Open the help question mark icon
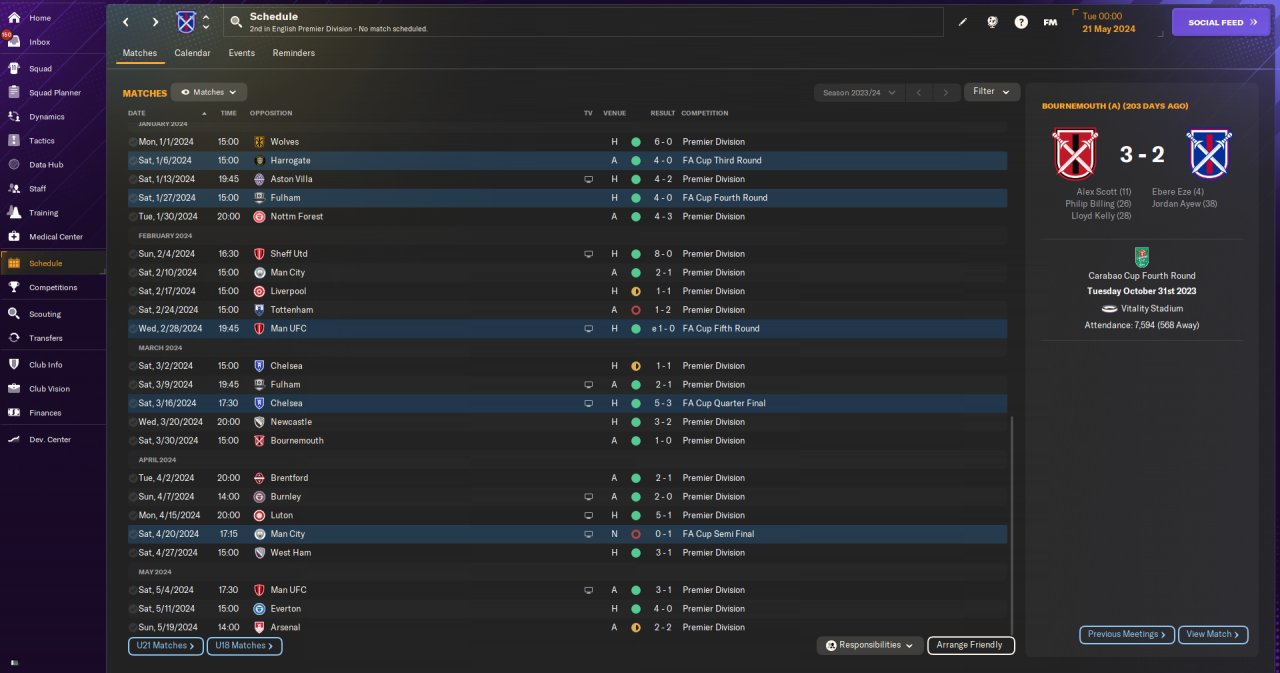Screen dimensions: 1280x673 tap(1021, 22)
